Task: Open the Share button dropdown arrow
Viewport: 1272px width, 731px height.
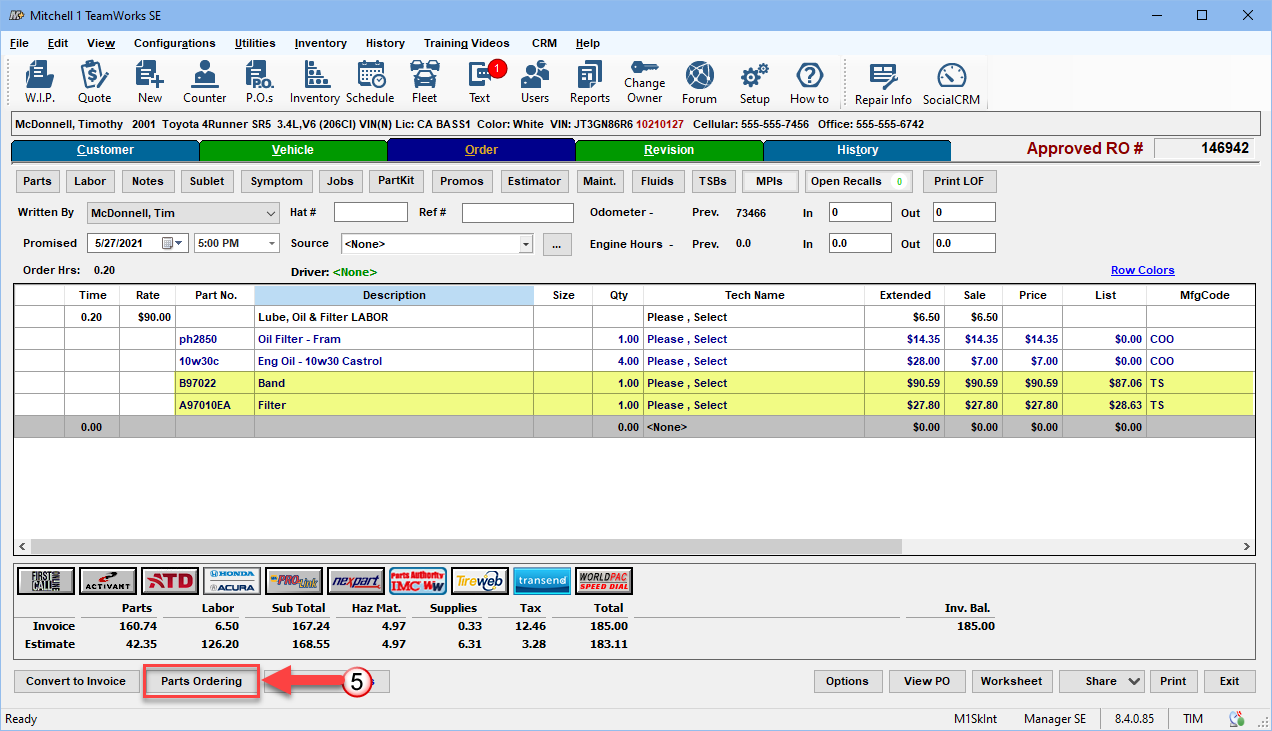Action: click(1134, 681)
